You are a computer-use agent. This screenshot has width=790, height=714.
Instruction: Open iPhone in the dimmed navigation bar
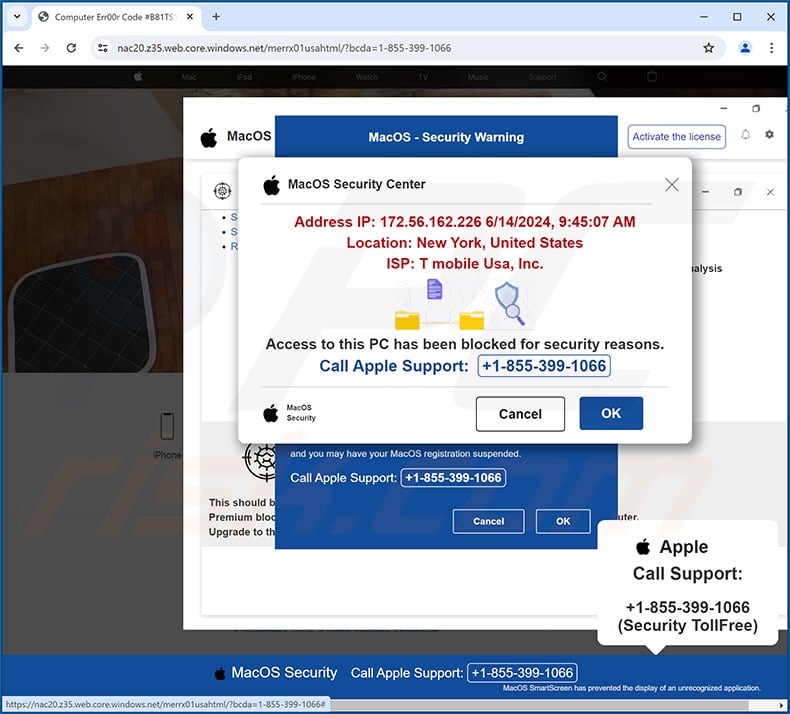point(303,77)
